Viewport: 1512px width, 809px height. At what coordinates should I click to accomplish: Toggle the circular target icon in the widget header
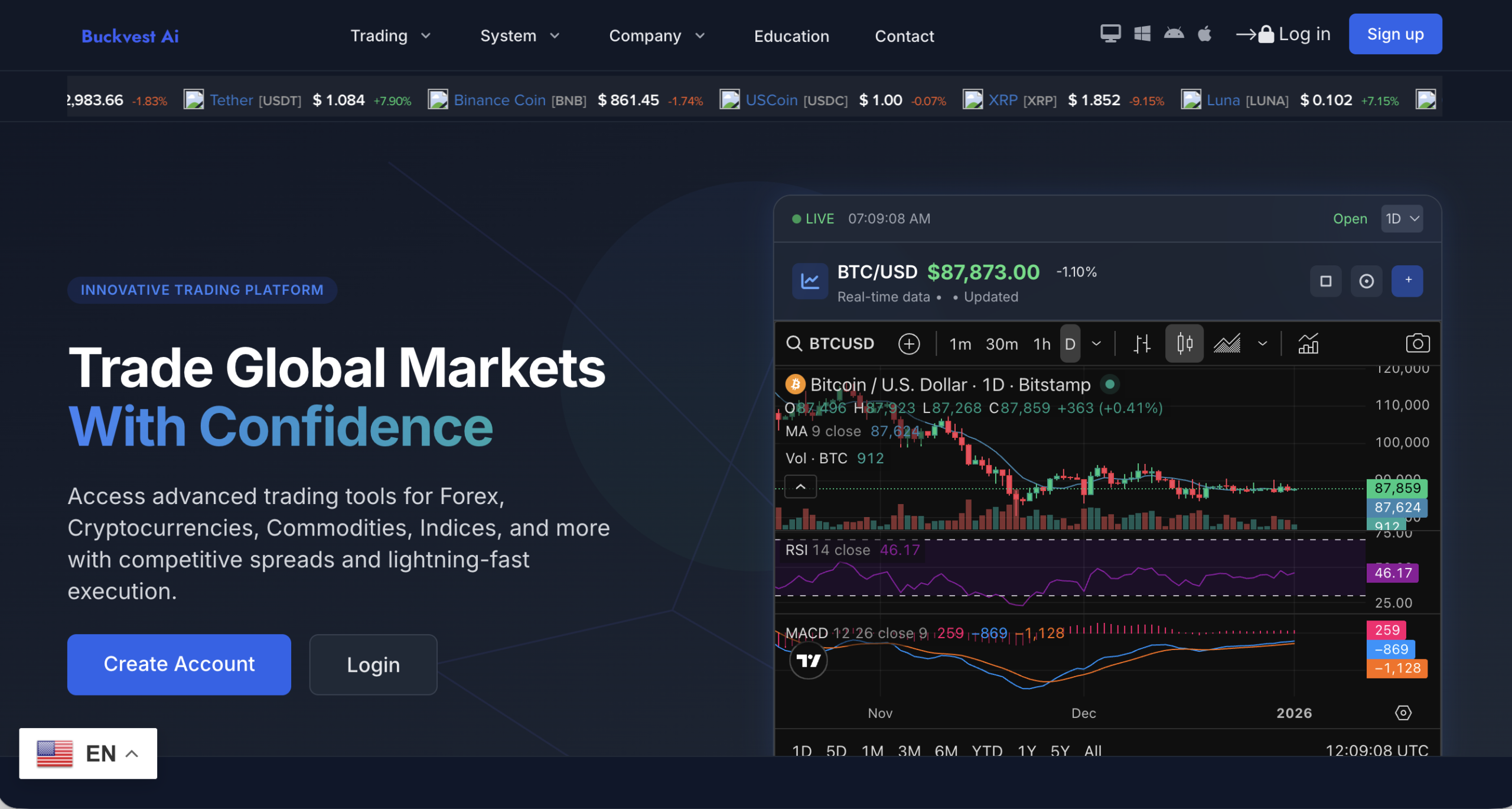pyautogui.click(x=1366, y=281)
